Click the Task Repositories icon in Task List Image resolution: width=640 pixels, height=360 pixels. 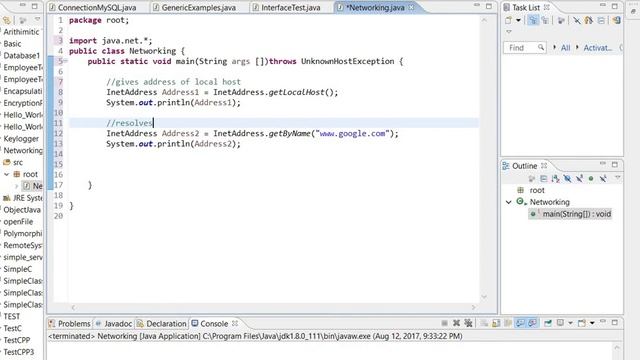(x=616, y=20)
